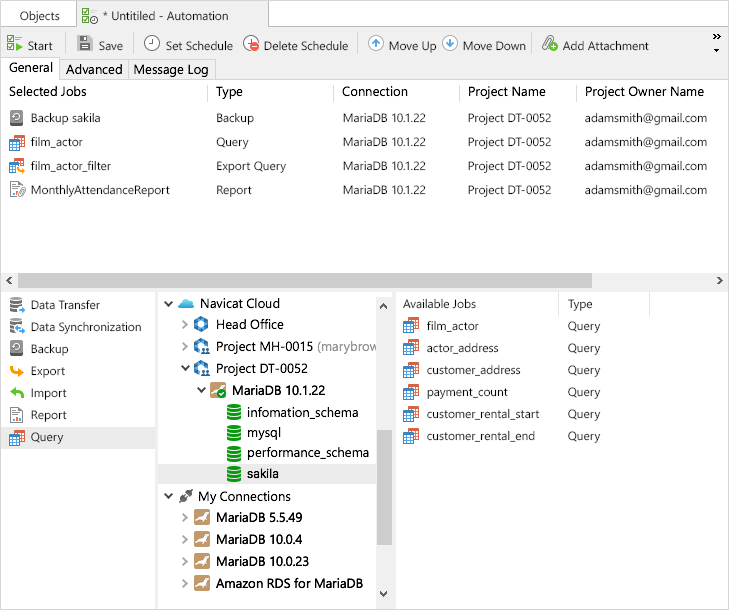
Task: Expand the MariaDB 5.5.49 connection
Action: point(185,517)
